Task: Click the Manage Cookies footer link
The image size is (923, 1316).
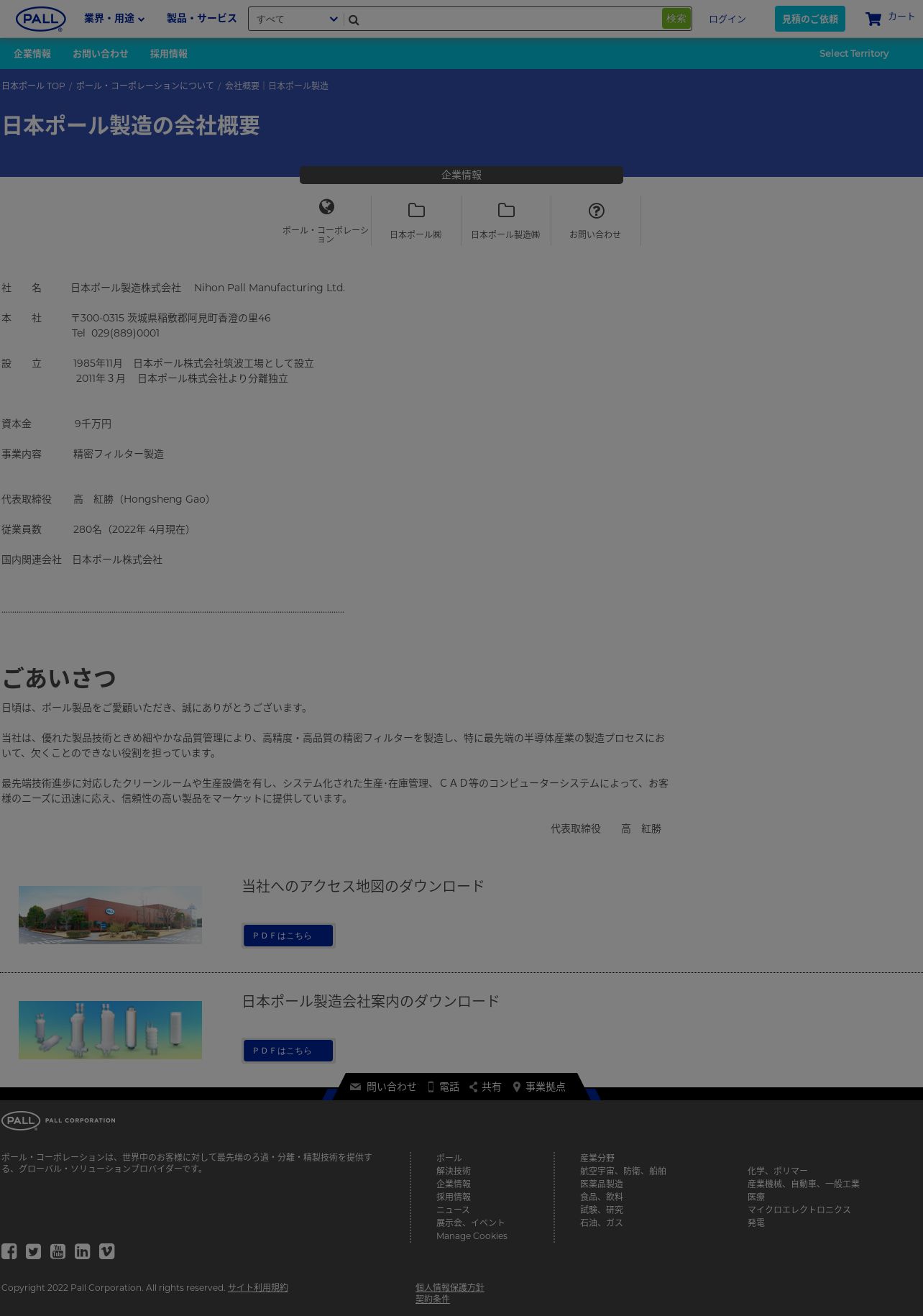Action: point(472,1235)
